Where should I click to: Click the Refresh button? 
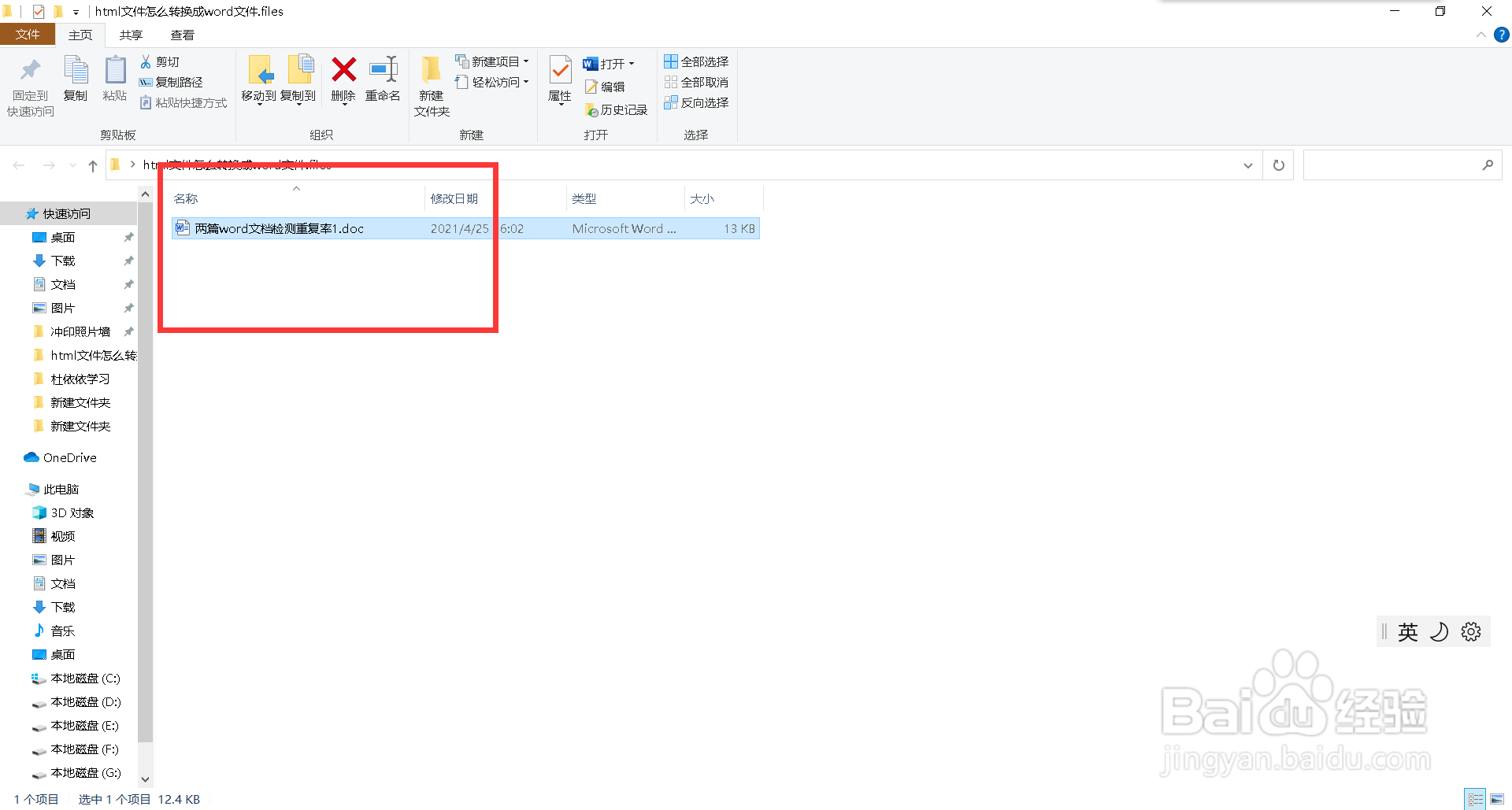[x=1278, y=165]
